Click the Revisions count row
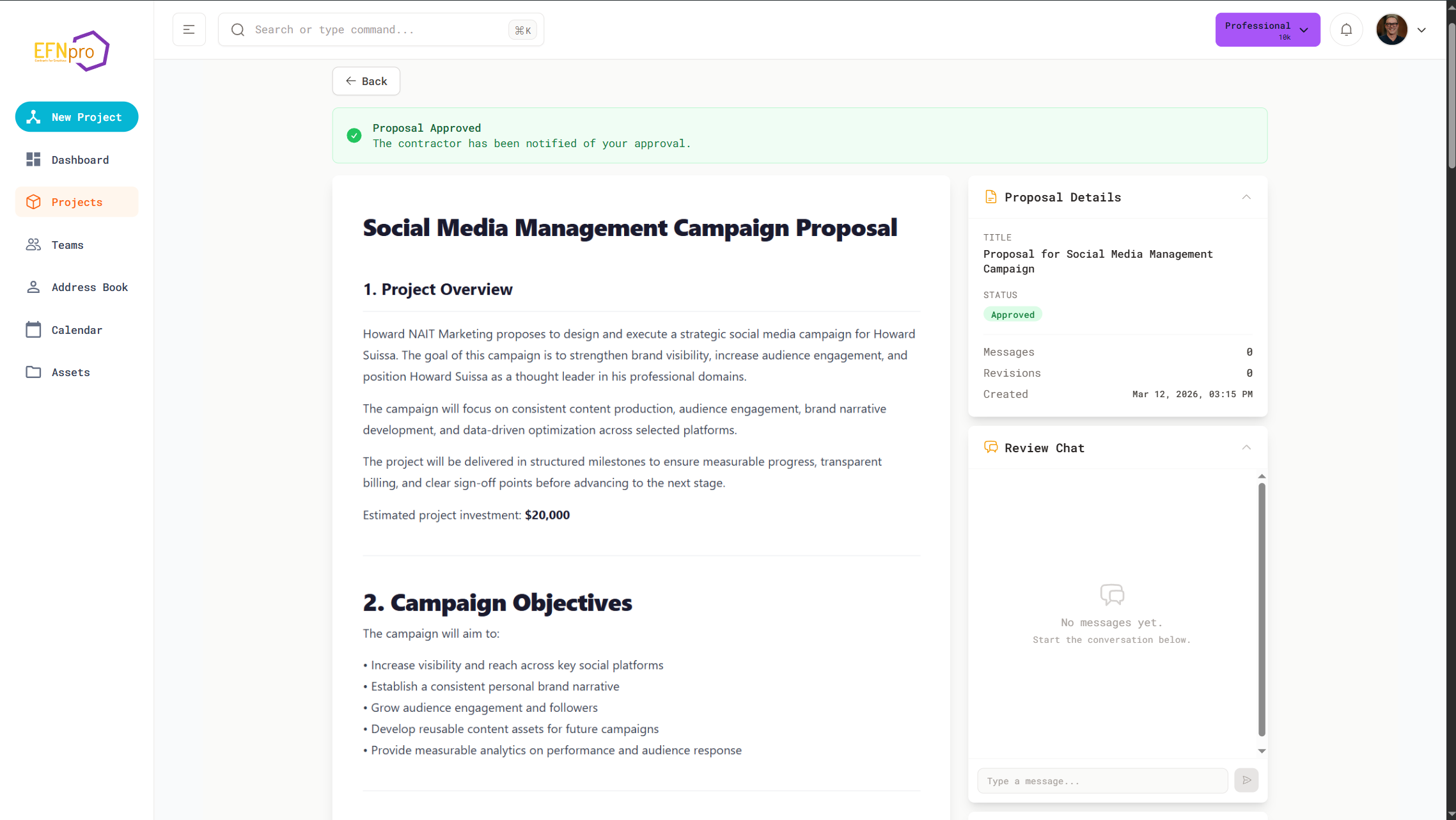 pyautogui.click(x=1118, y=373)
